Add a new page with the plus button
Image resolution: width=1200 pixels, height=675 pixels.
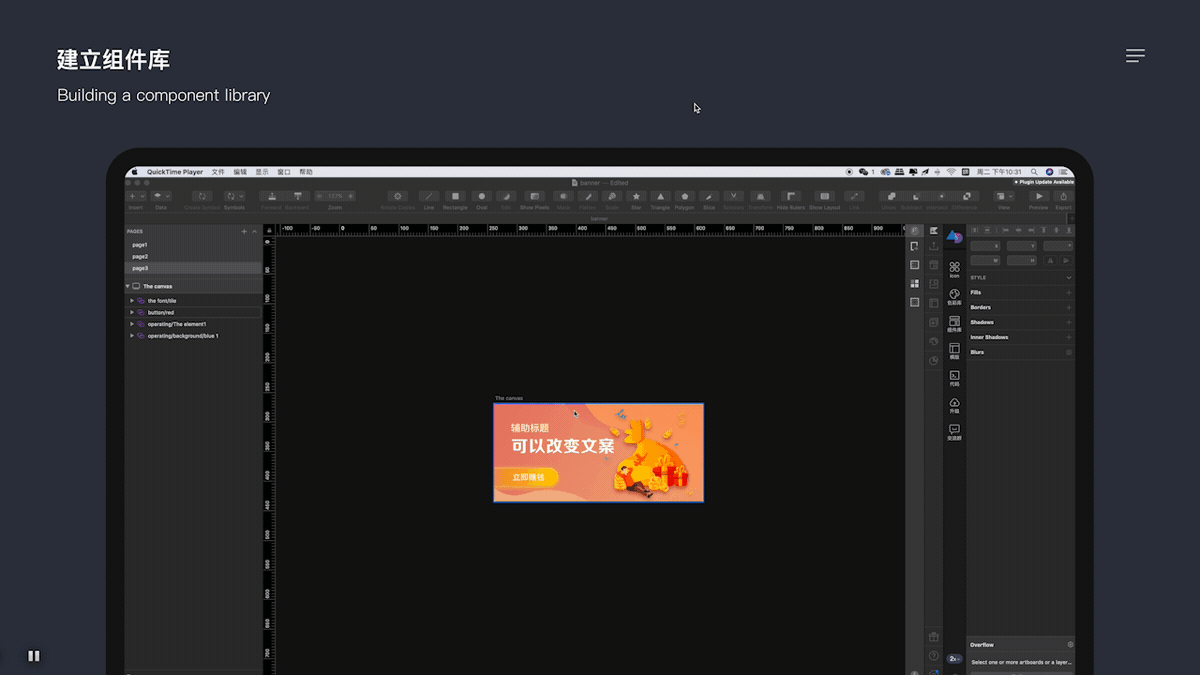244,232
